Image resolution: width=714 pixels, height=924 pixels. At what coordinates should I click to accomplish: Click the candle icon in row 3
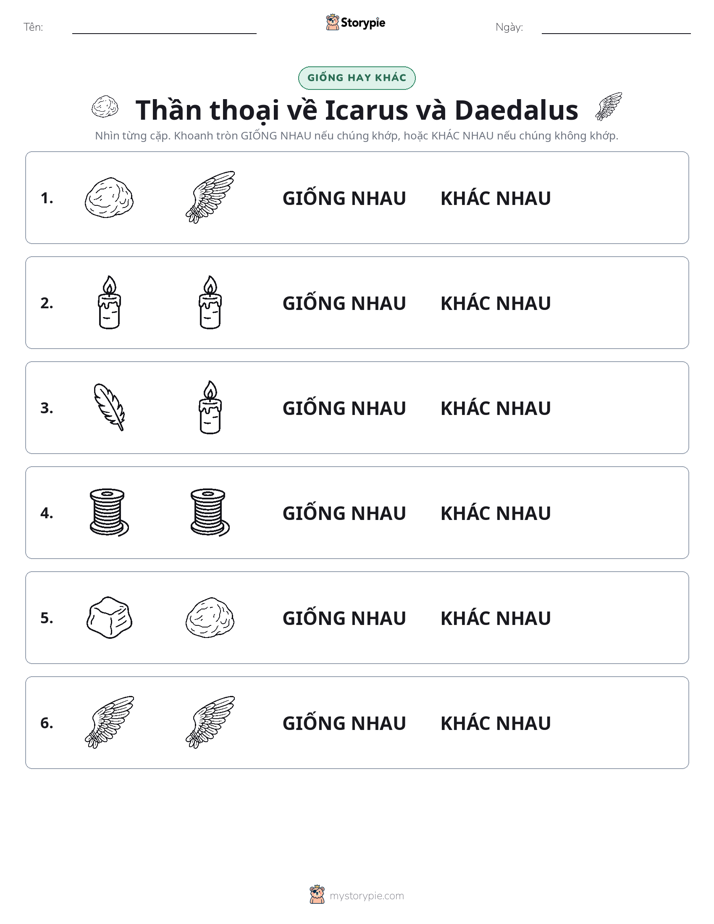pyautogui.click(x=210, y=407)
